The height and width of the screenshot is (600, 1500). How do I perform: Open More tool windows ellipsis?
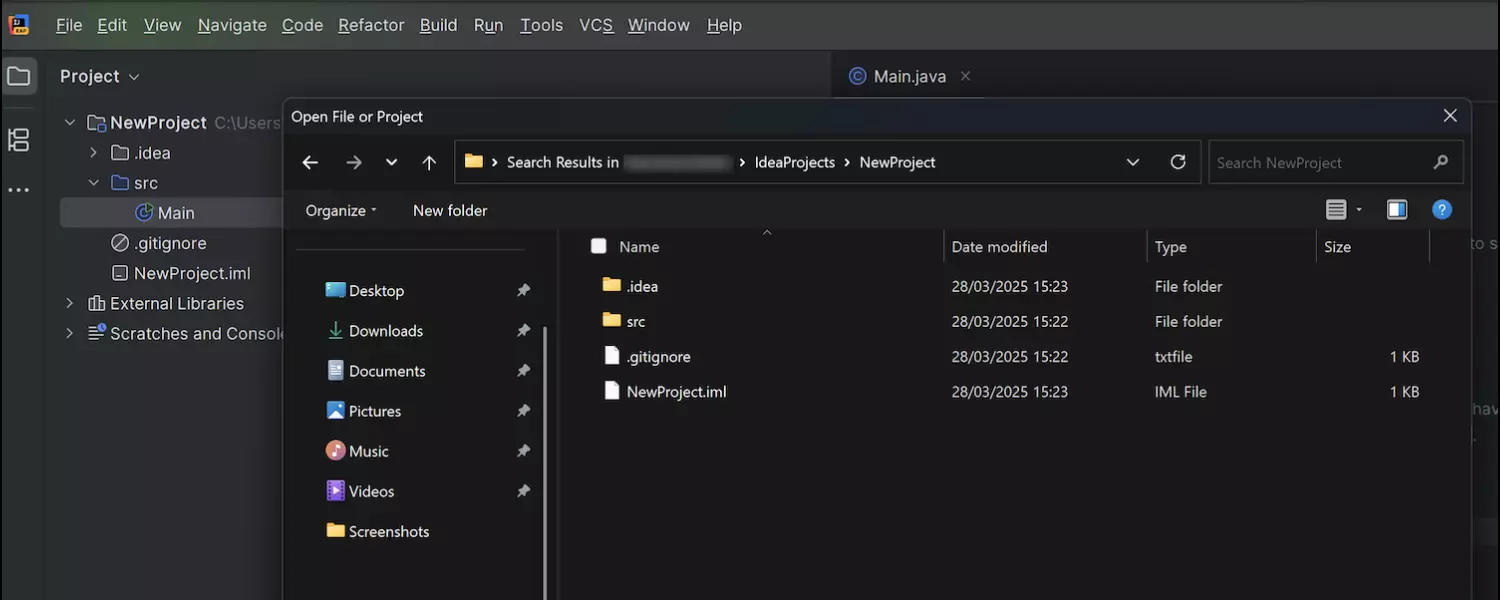19,190
